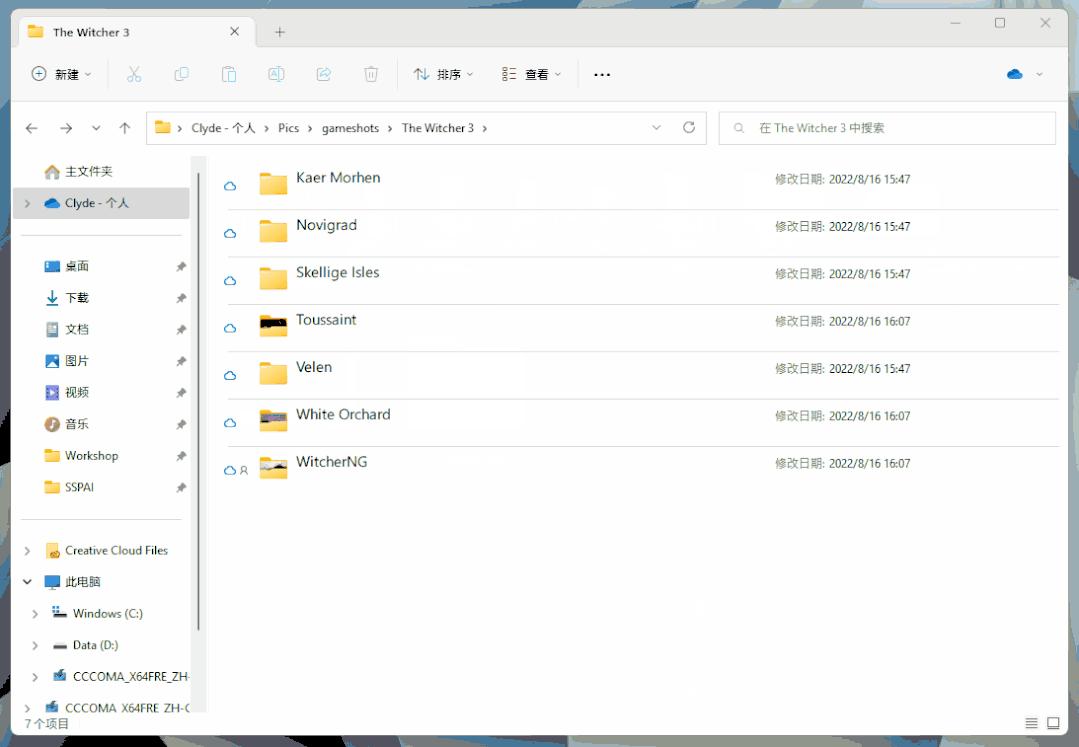Viewport: 1079px width, 747px height.
Task: Expand Creative Cloud Files tree node
Action: point(28,550)
